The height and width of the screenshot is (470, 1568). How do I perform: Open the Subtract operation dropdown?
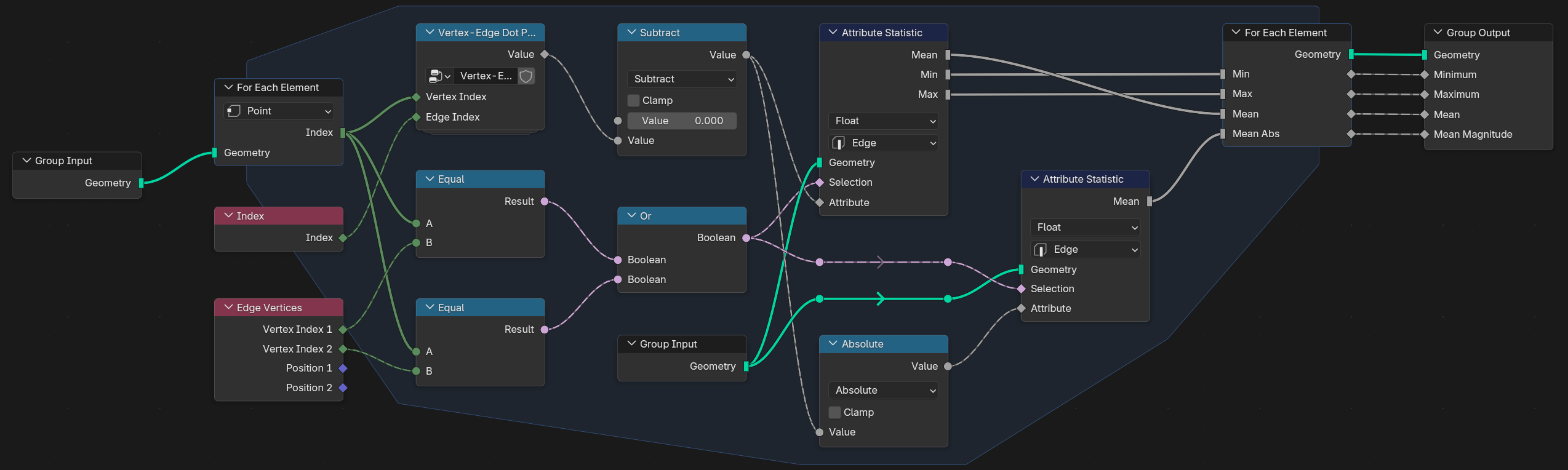682,79
